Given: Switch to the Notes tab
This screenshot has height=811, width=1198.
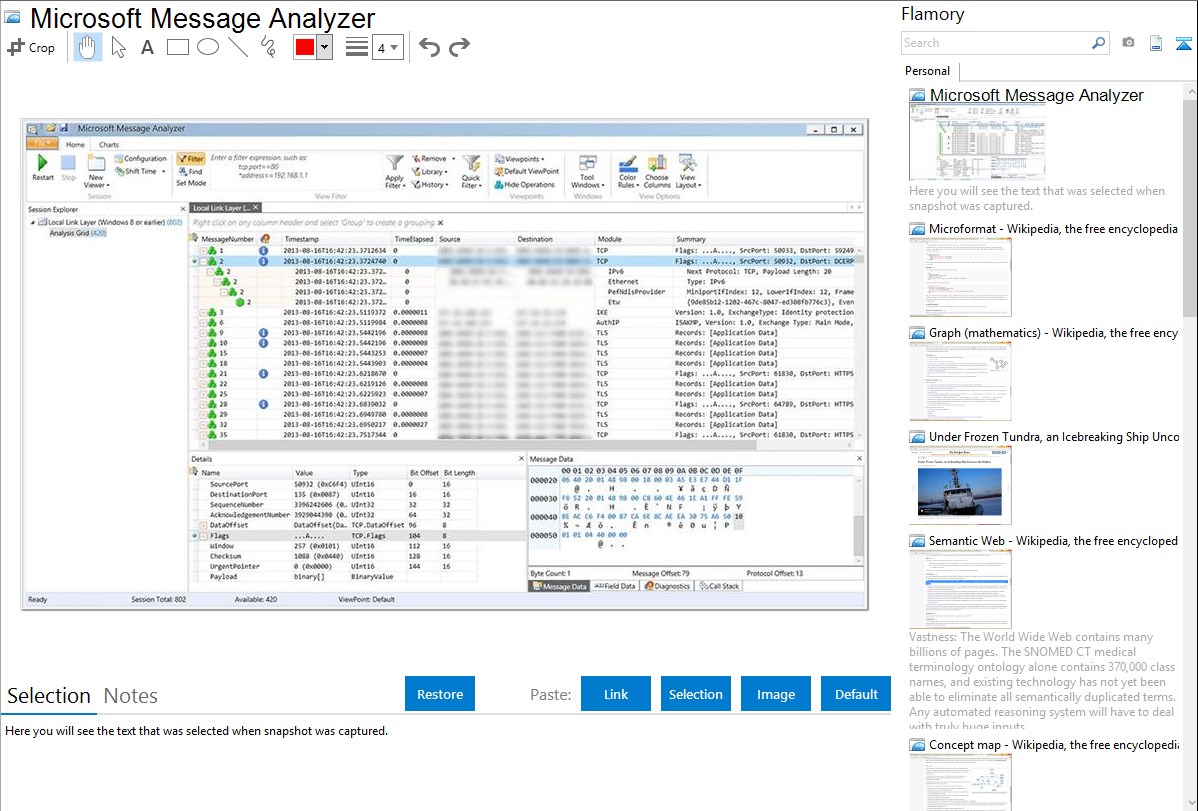Looking at the screenshot, I should (x=131, y=696).
